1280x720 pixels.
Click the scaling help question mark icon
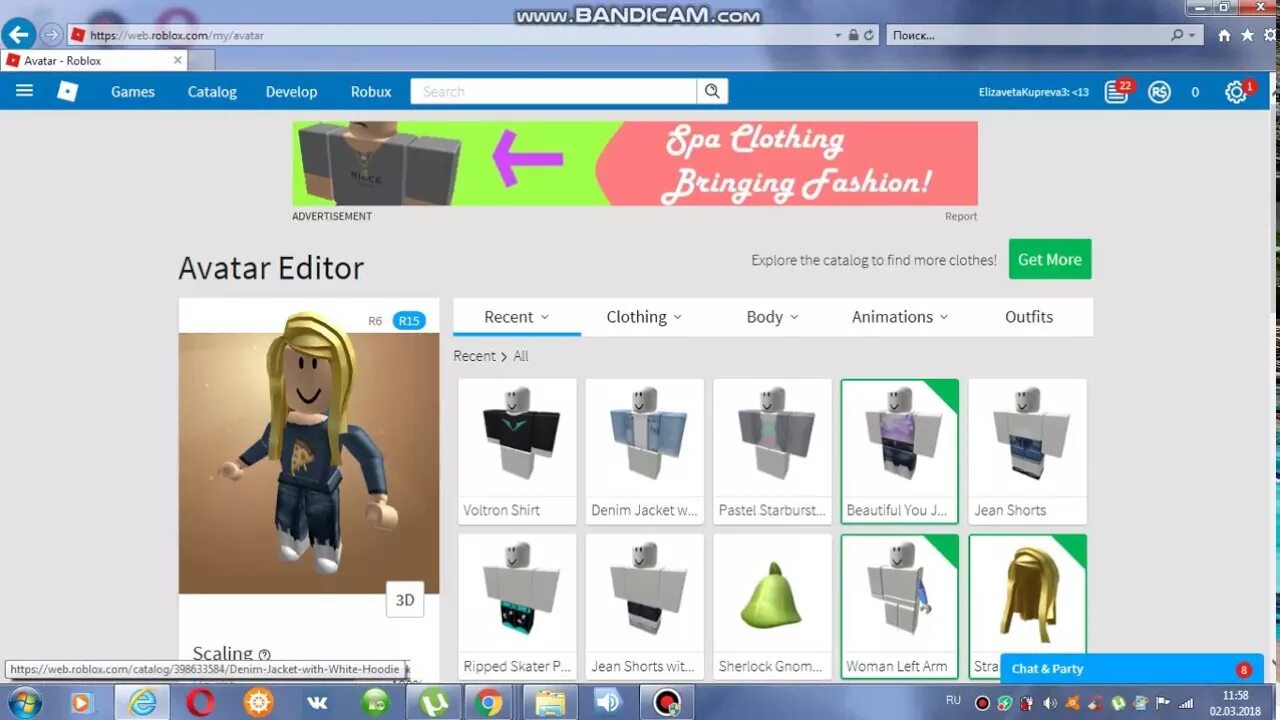[x=265, y=655]
